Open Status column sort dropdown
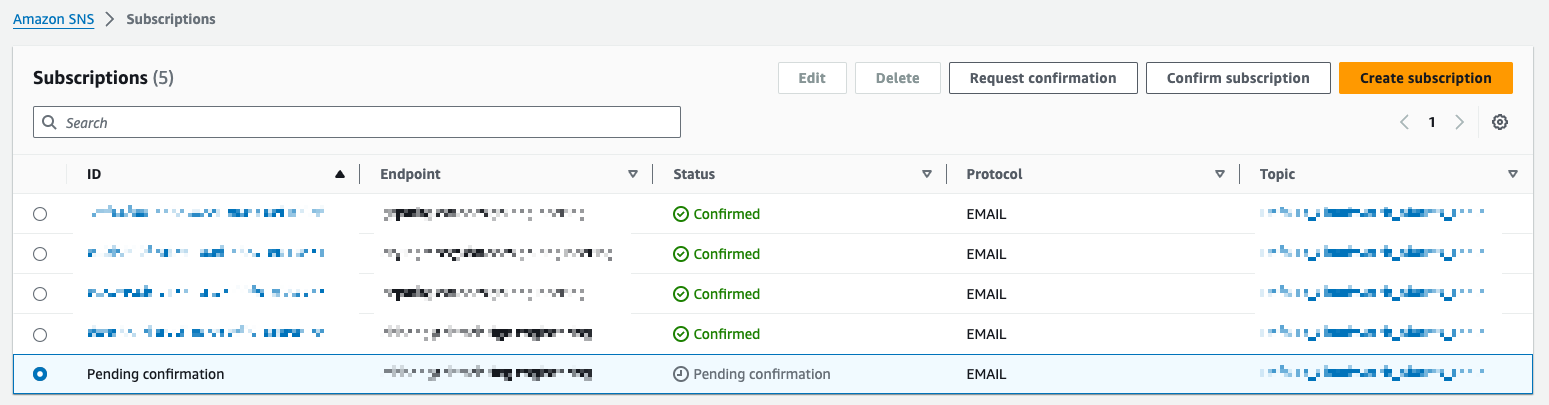The height and width of the screenshot is (405, 1549). [926, 174]
